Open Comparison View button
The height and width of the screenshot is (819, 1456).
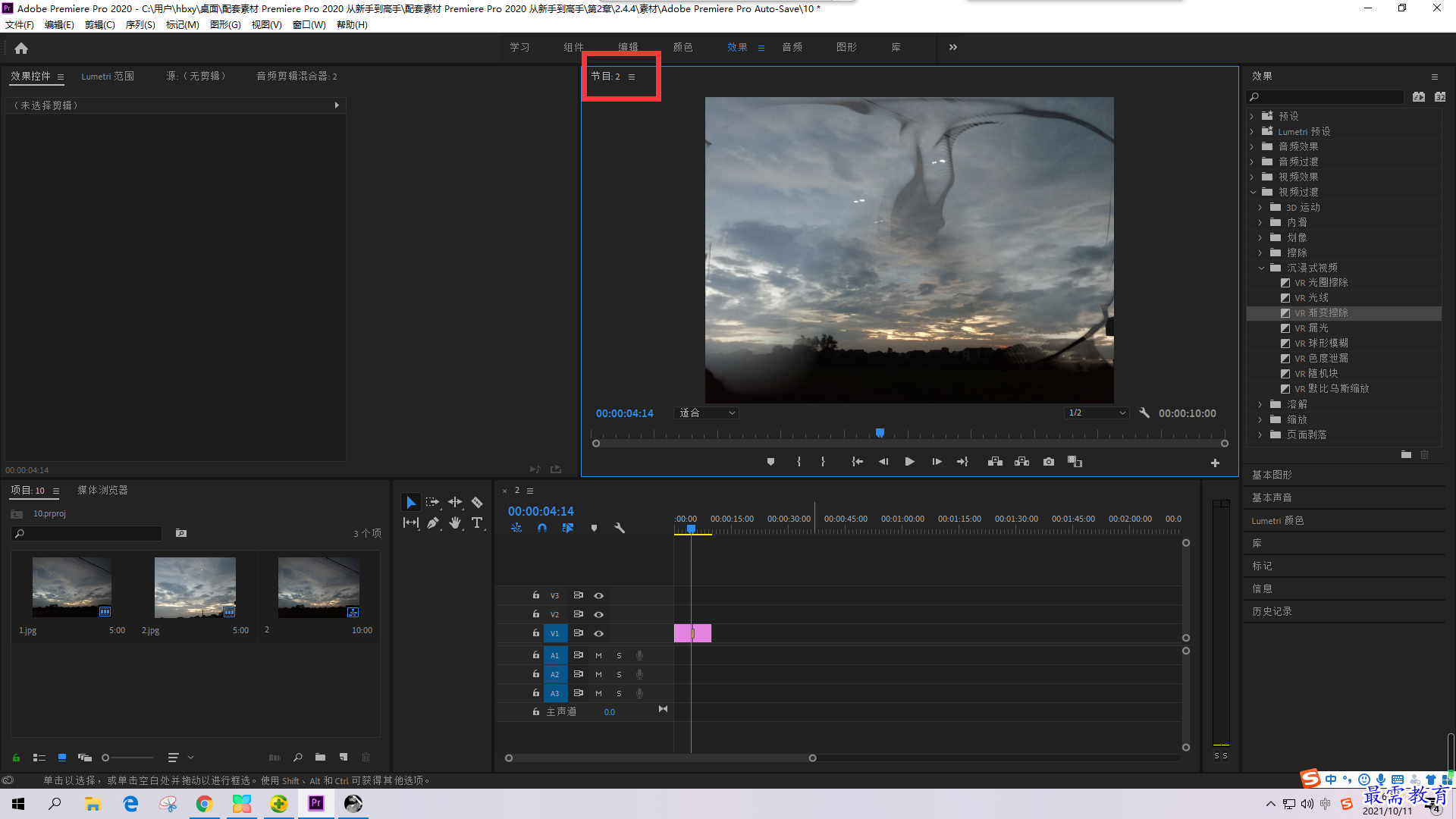tap(1075, 462)
